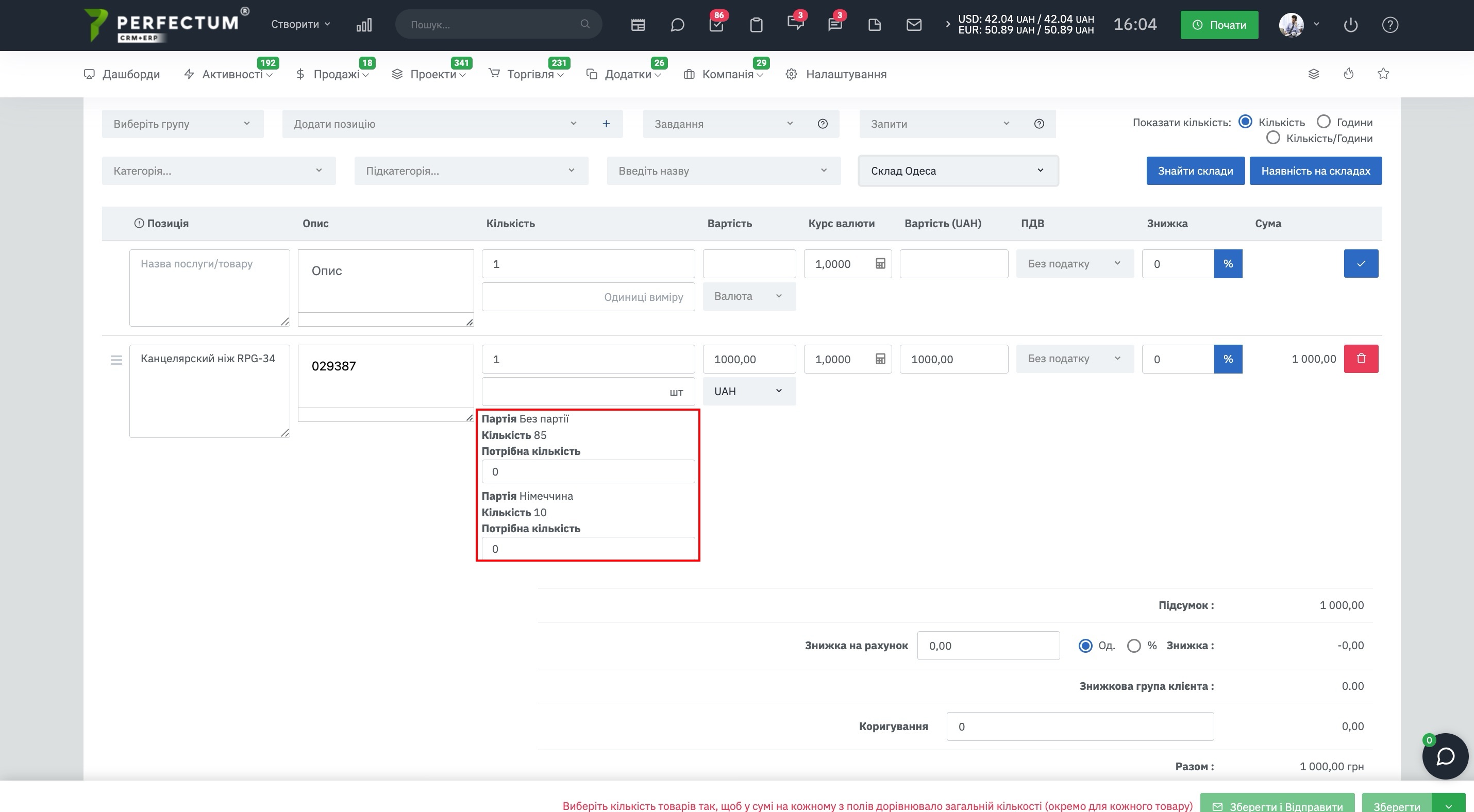Expand the Категорія dropdown
1474x812 pixels.
click(x=219, y=171)
